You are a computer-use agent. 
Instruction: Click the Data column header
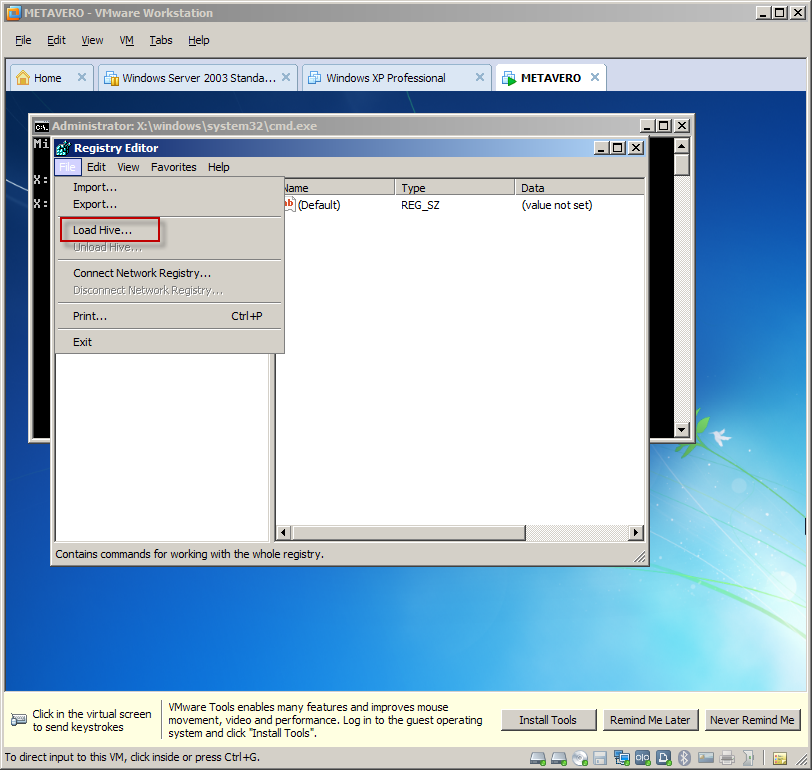coord(580,187)
